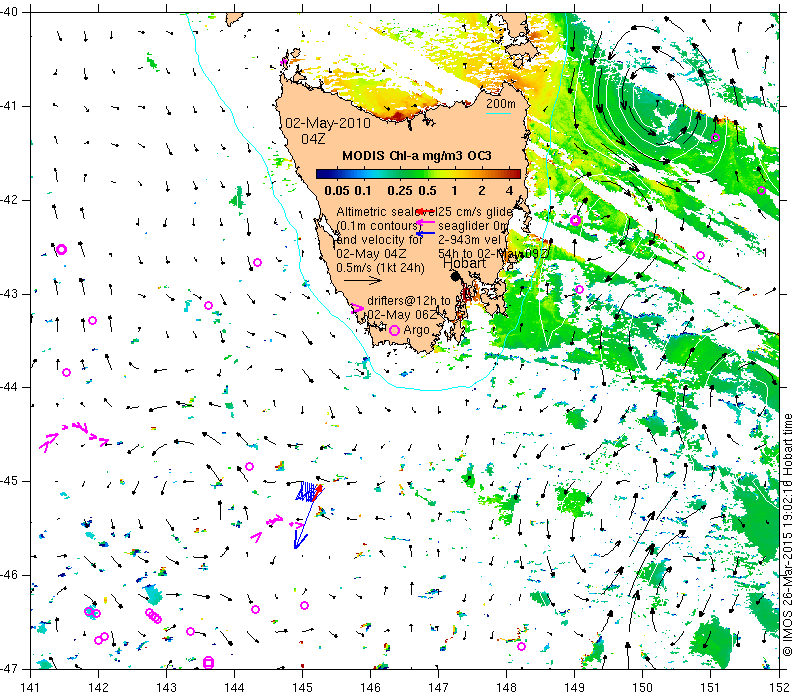Click the 'Hobart' city label
Image resolution: width=800 pixels, height=700 pixels.
coord(464,263)
